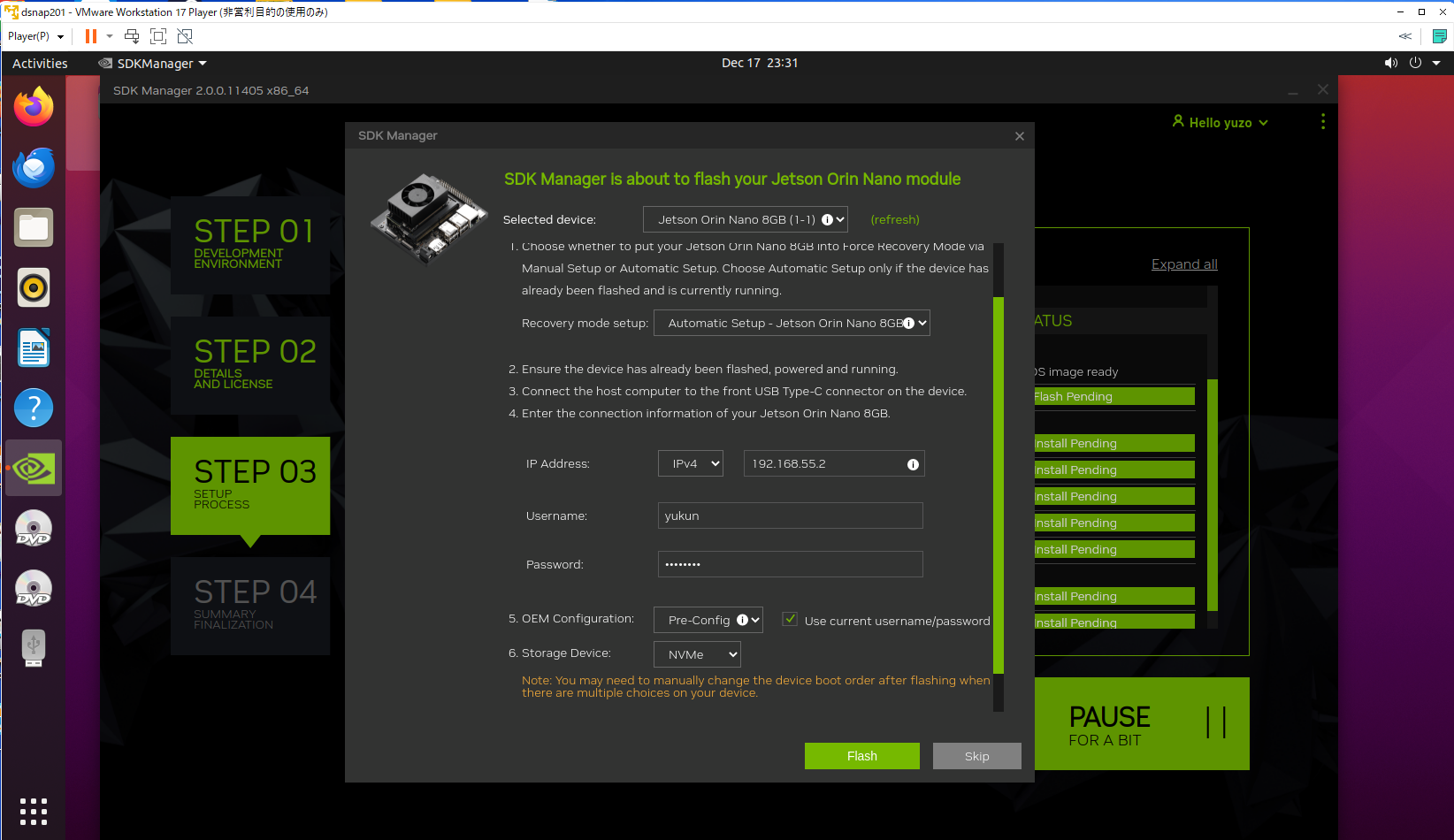Viewport: 1454px width, 840px height.
Task: Click the Password input field
Action: (x=791, y=564)
